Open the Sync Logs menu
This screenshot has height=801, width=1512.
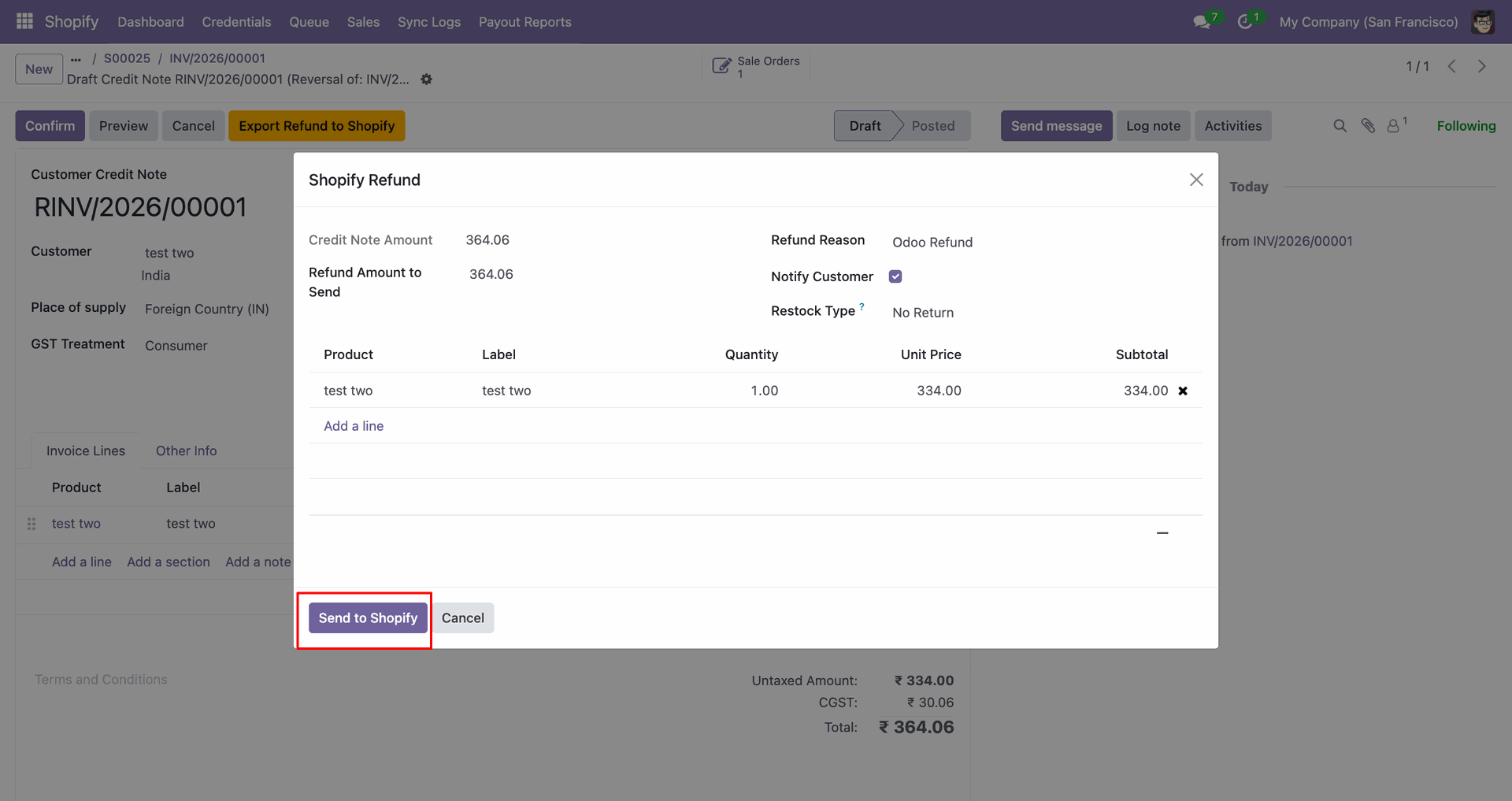click(429, 22)
